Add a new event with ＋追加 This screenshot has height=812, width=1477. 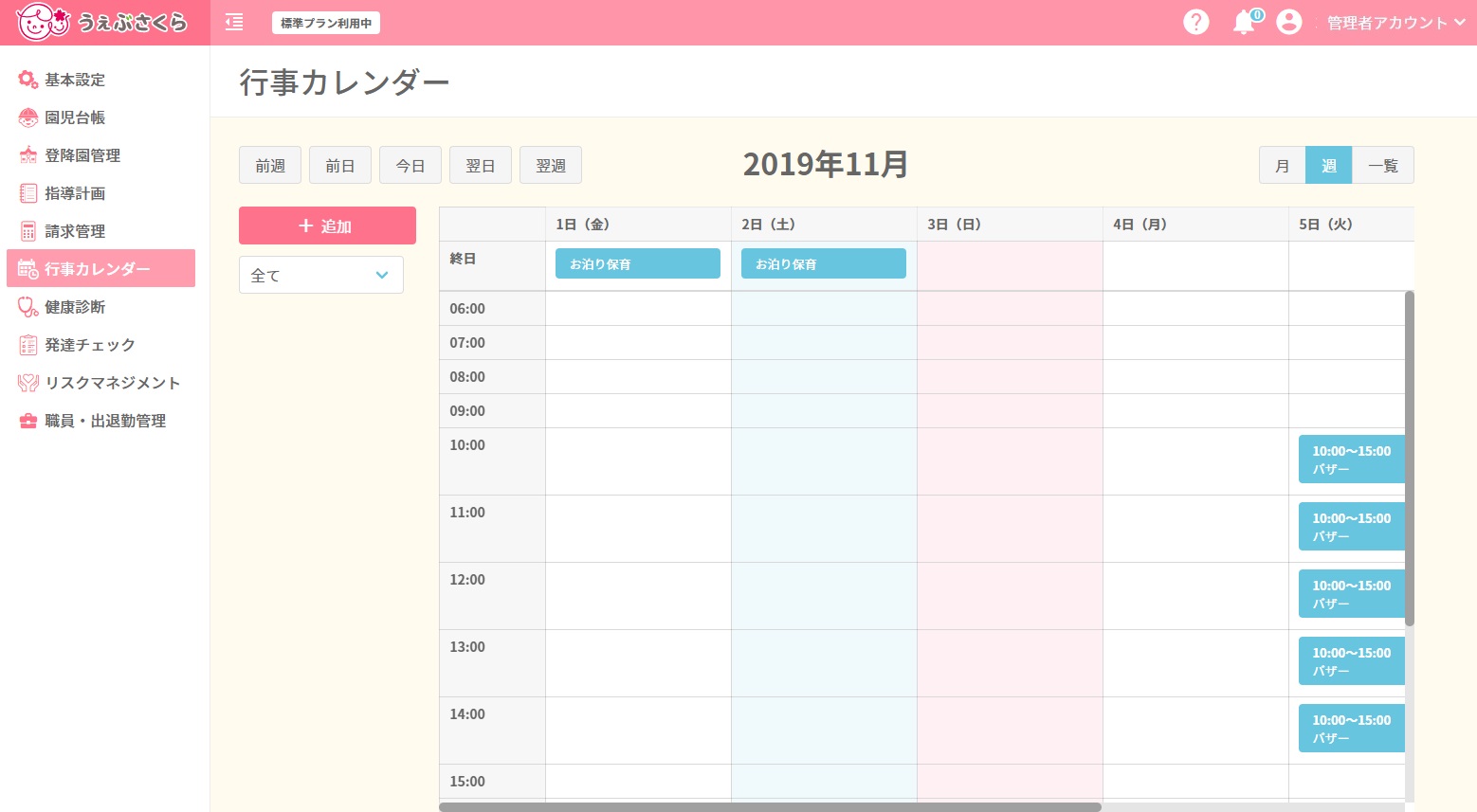tap(327, 226)
